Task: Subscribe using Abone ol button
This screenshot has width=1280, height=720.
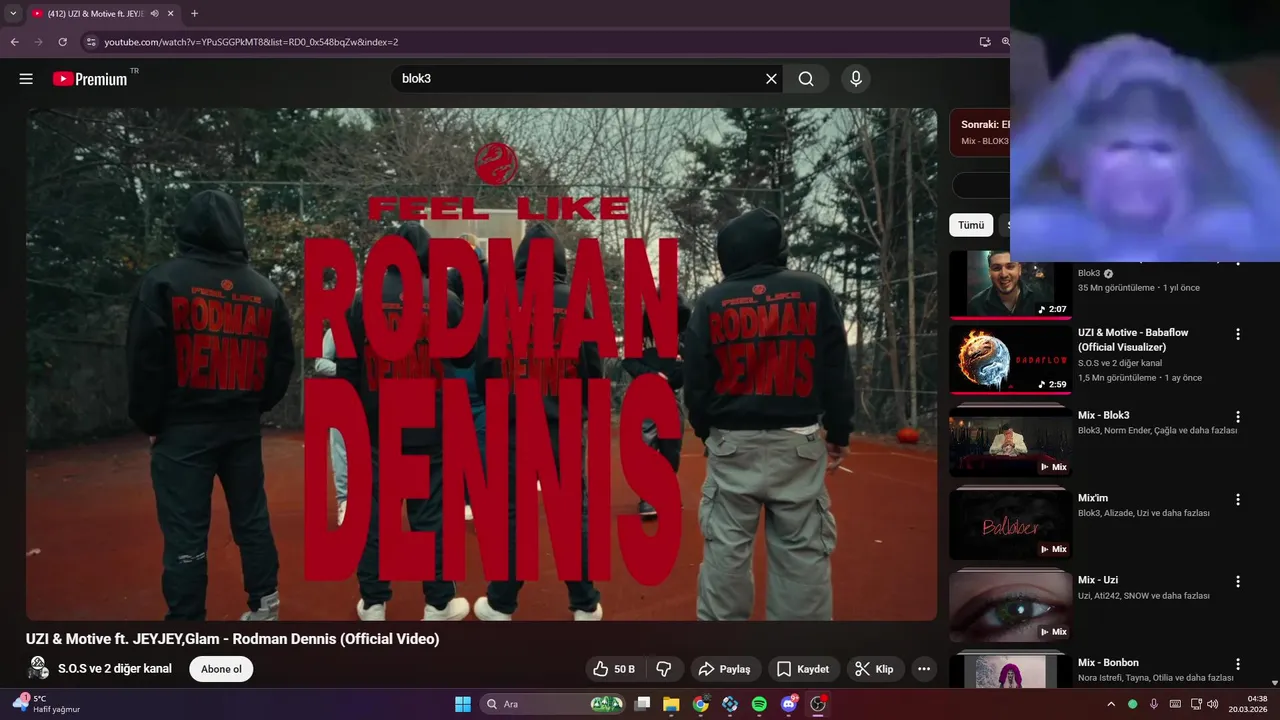Action: (221, 669)
